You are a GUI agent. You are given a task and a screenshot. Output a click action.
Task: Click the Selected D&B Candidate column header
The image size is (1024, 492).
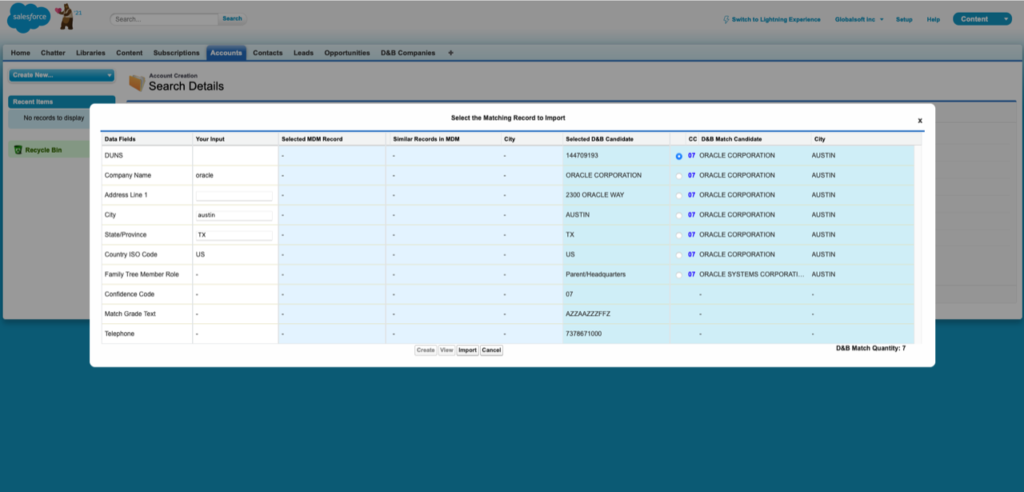(616, 139)
